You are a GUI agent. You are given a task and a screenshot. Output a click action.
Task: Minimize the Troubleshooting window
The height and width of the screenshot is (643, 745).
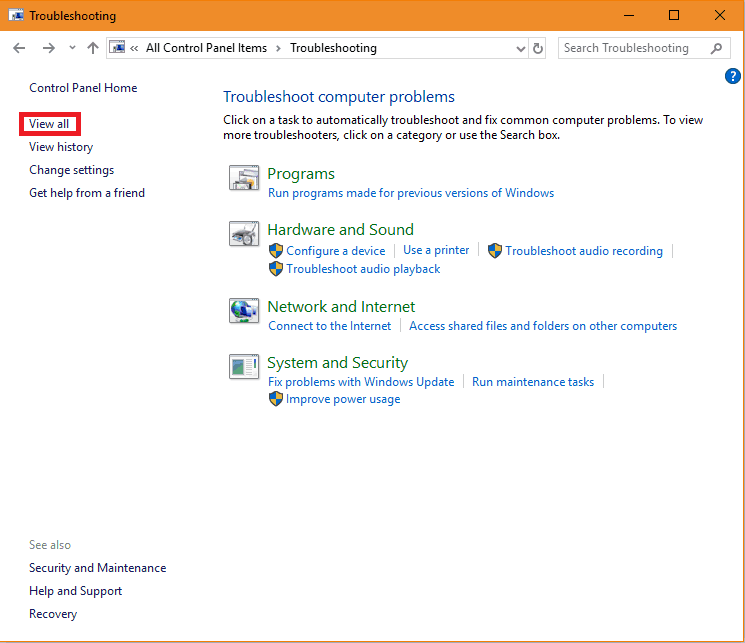click(629, 15)
